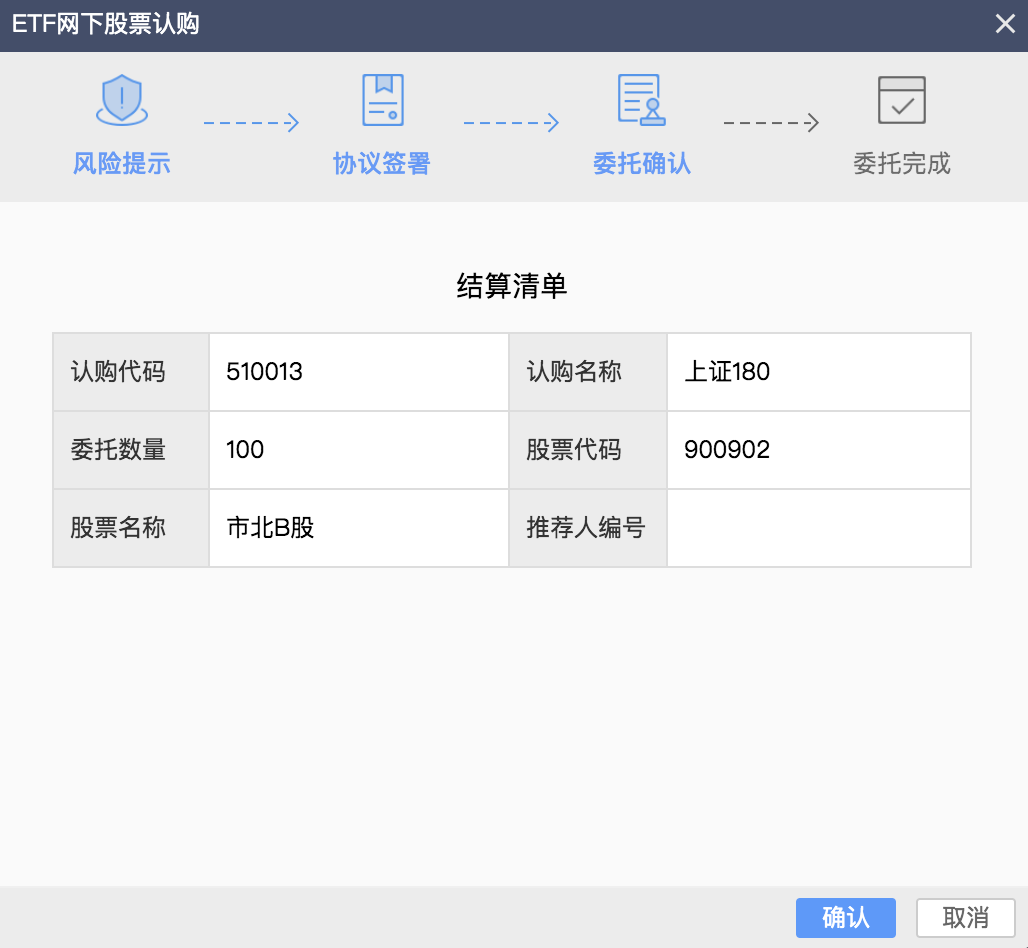The height and width of the screenshot is (948, 1028).
Task: Go to the 风险提示 step label
Action: pyautogui.click(x=122, y=164)
